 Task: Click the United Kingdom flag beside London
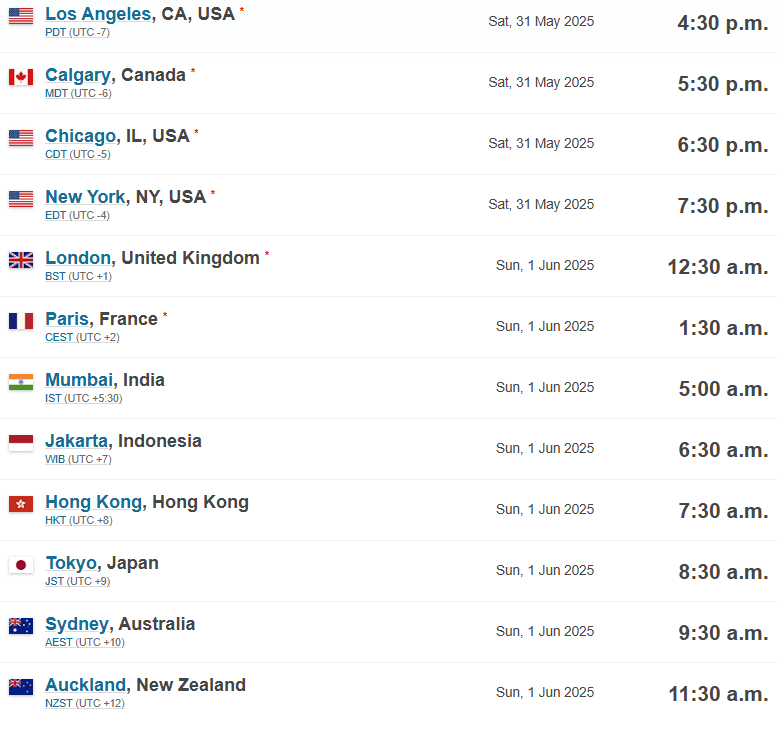pyautogui.click(x=21, y=260)
